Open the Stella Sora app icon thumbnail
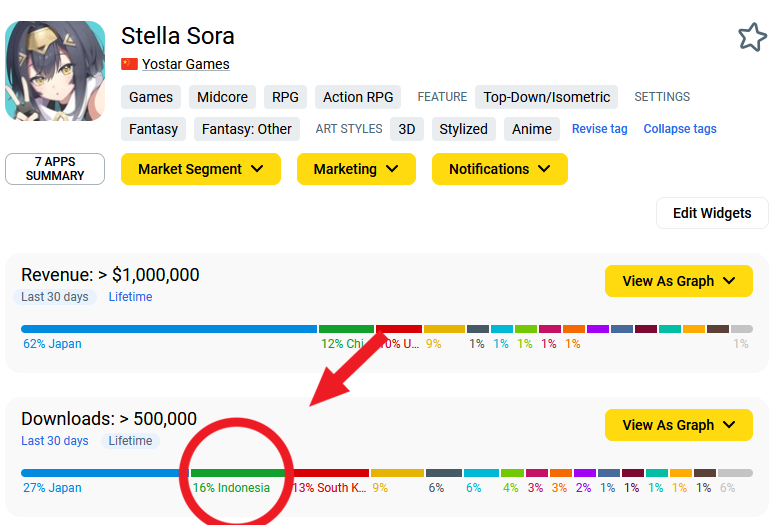This screenshot has height=525, width=778. pos(55,71)
